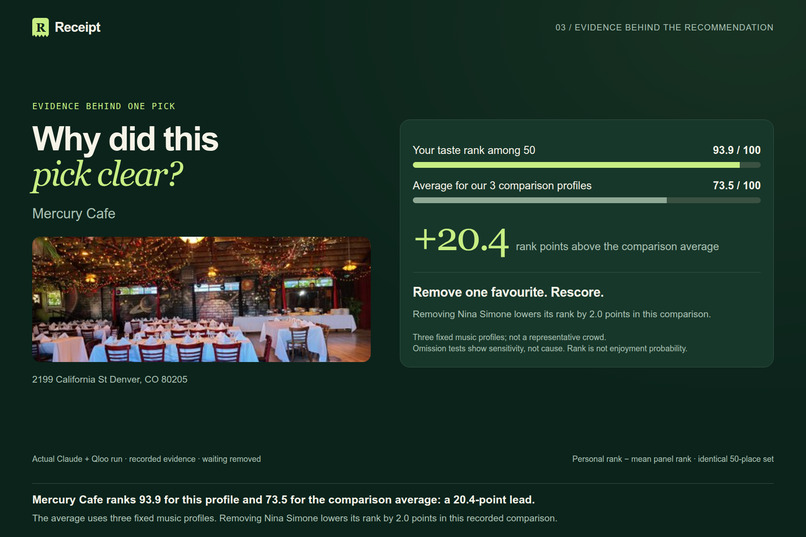806x537 pixels.
Task: Click the large +20.4 figure
Action: coord(462,241)
